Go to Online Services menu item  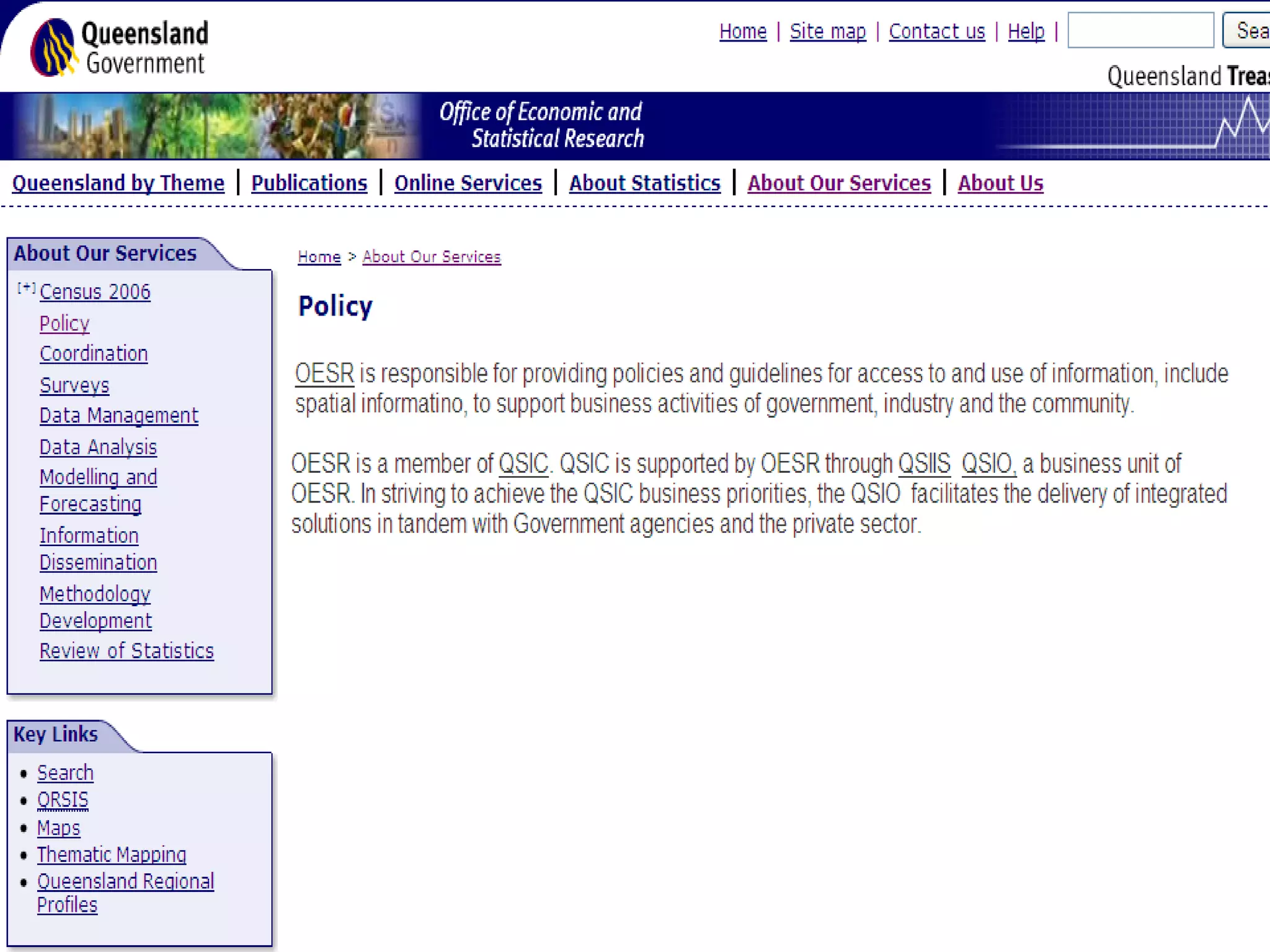(468, 183)
